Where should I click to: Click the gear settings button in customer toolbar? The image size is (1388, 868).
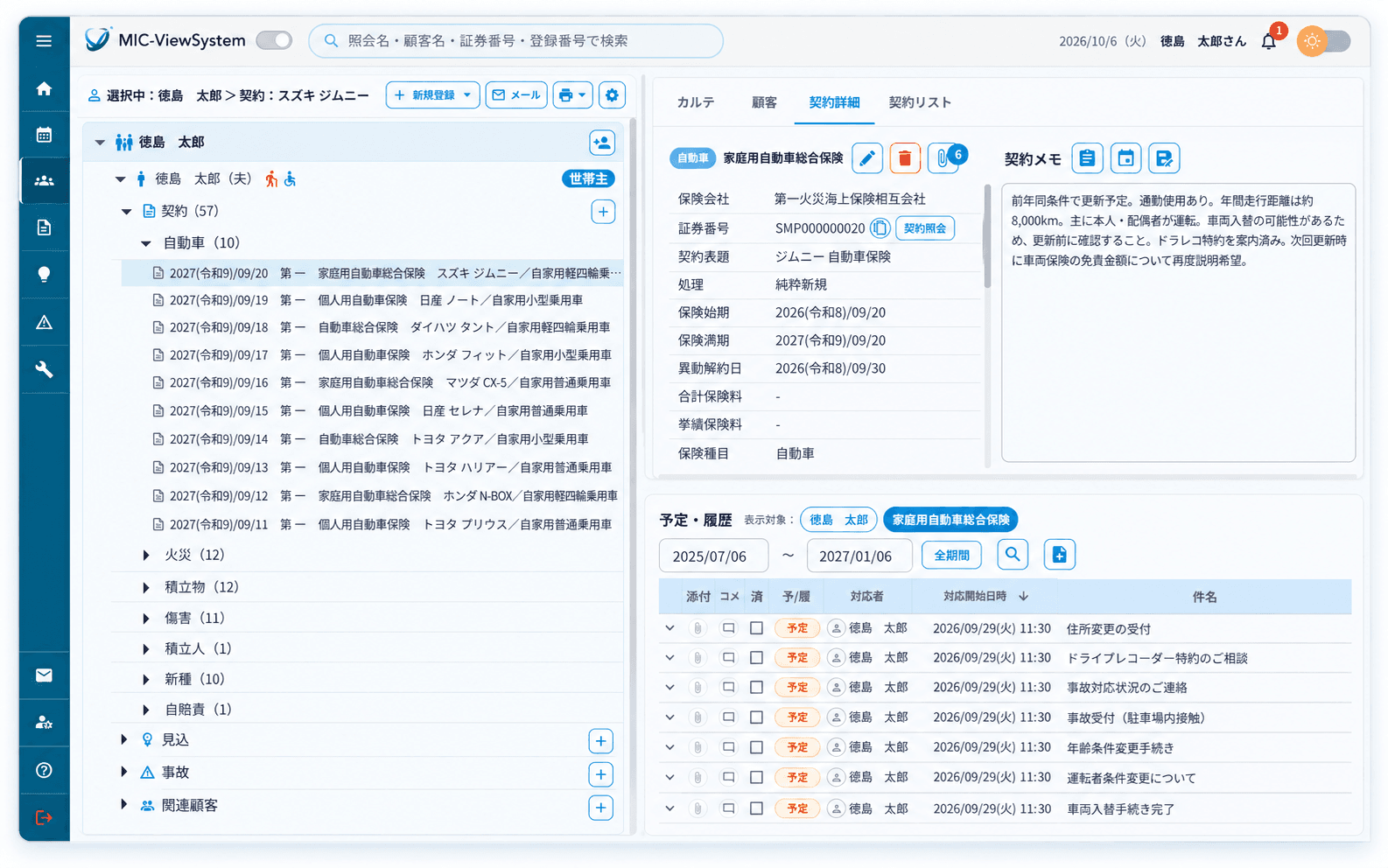point(612,95)
